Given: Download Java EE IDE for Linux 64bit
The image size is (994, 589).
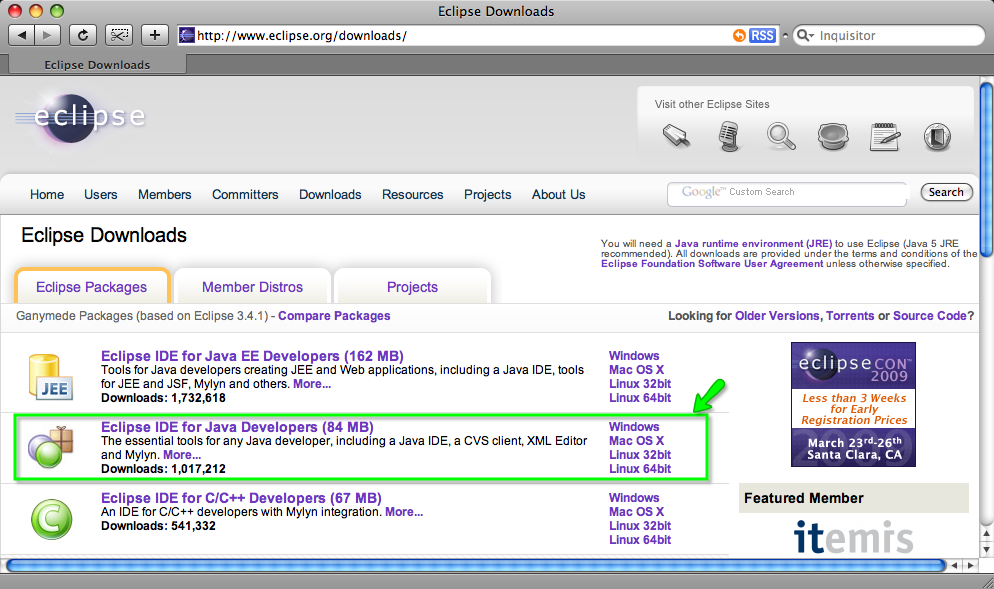Looking at the screenshot, I should (640, 398).
